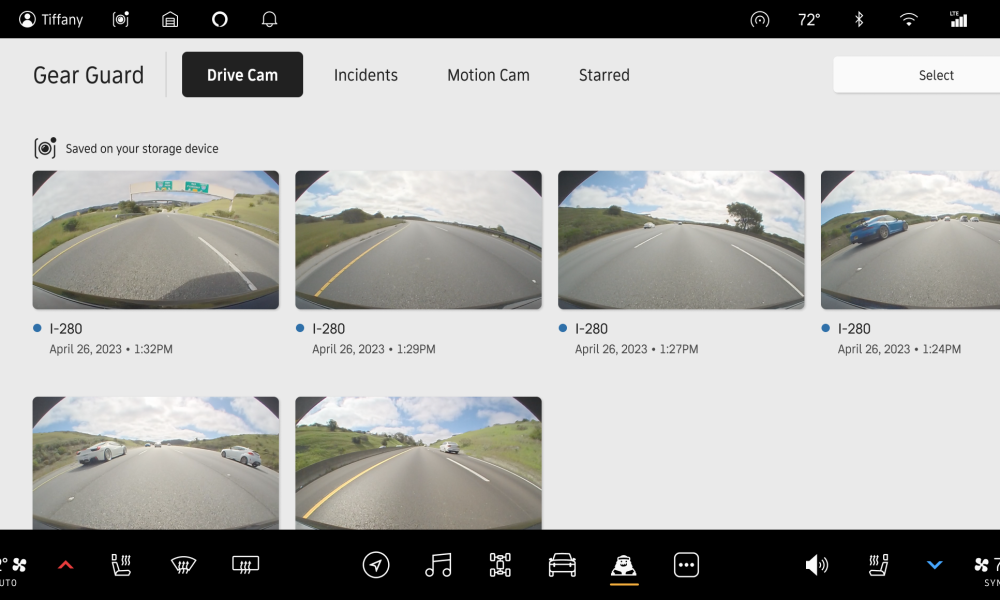
Task: Open the Gear Guard mascot icon
Action: tap(624, 566)
